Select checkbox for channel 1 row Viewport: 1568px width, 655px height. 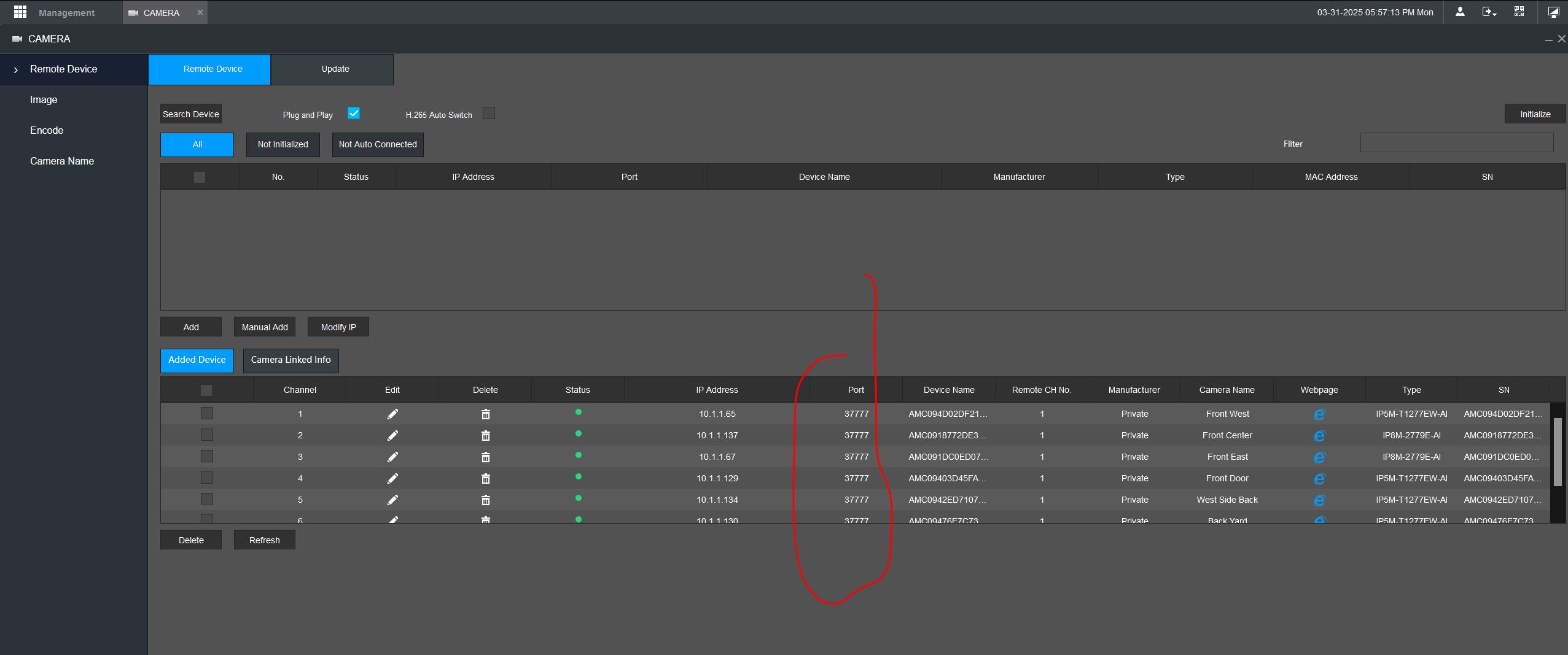click(207, 413)
